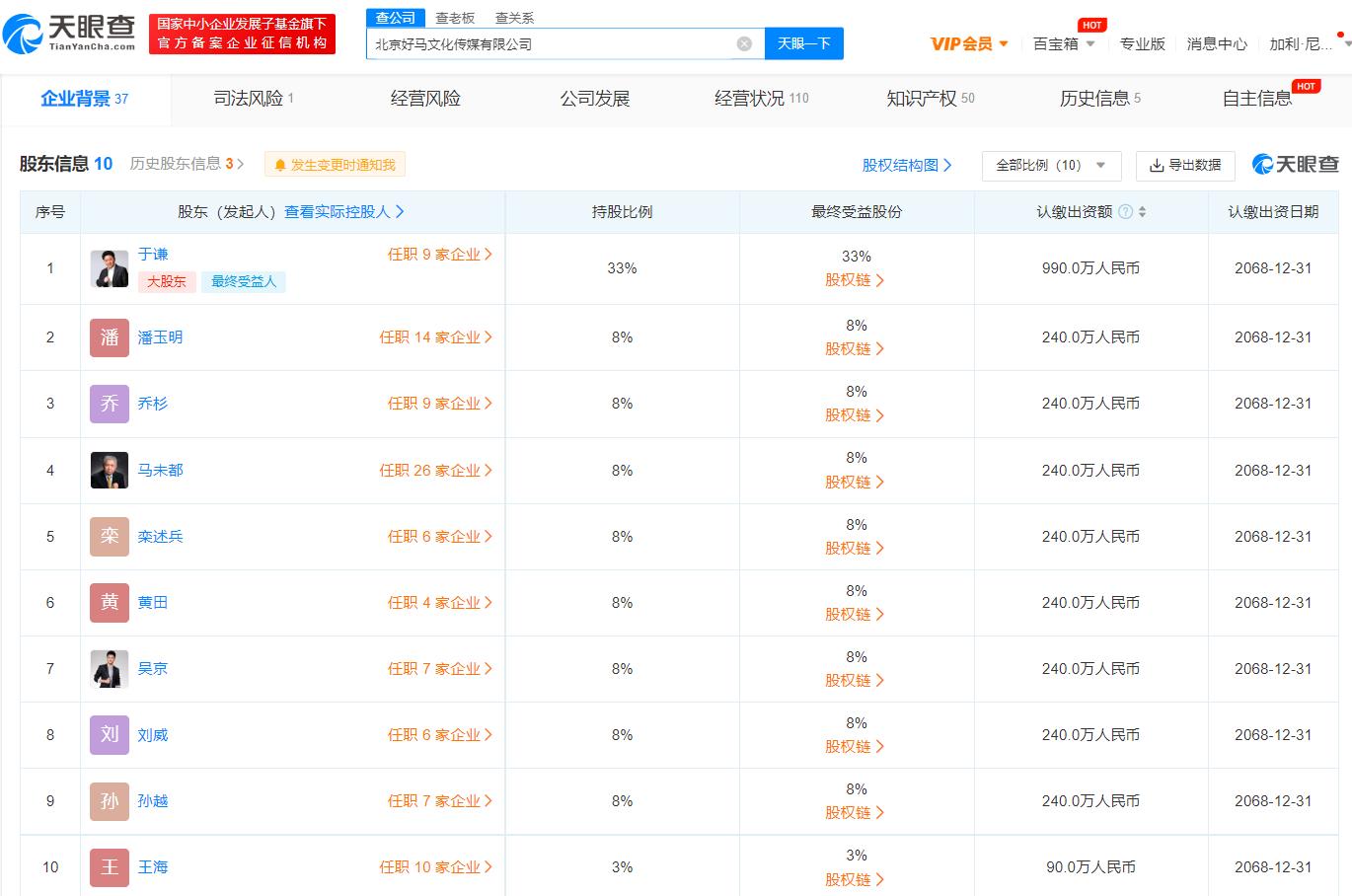The width and height of the screenshot is (1352, 896).
Task: Click the 黄田 shareholder name
Action: click(x=153, y=603)
